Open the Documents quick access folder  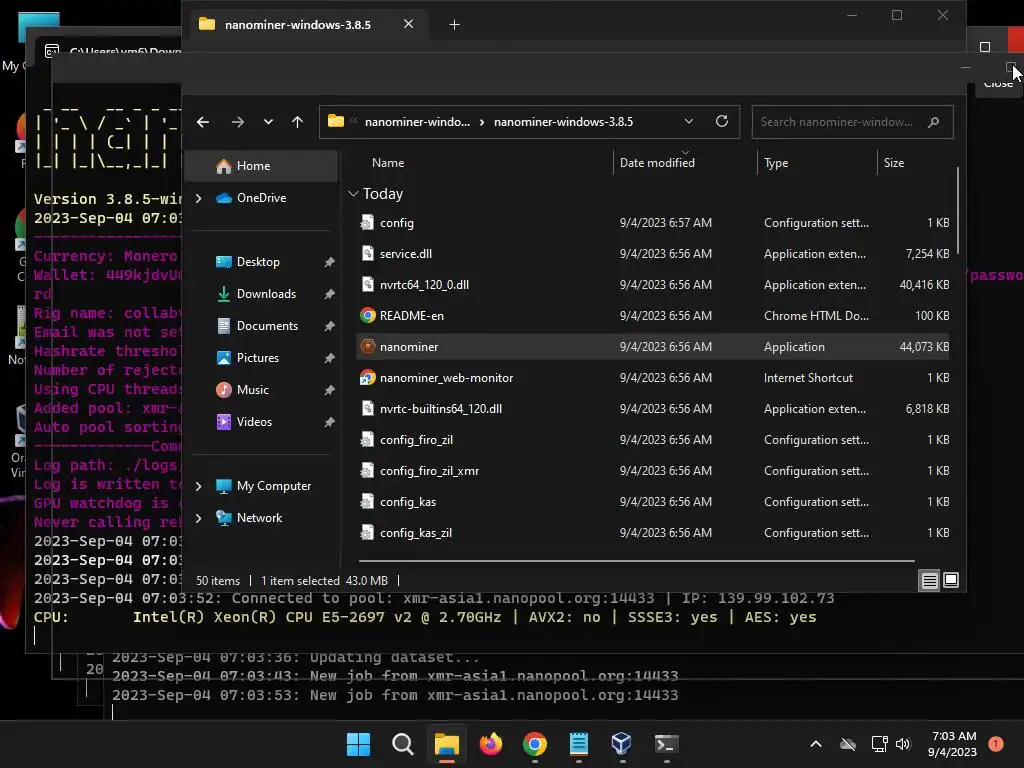[267, 326]
